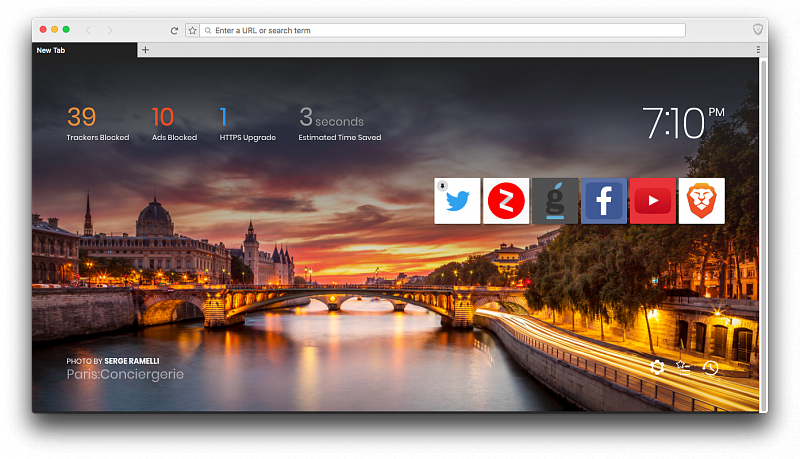800x459 pixels.
Task: Go back with the back arrow
Action: (x=88, y=31)
